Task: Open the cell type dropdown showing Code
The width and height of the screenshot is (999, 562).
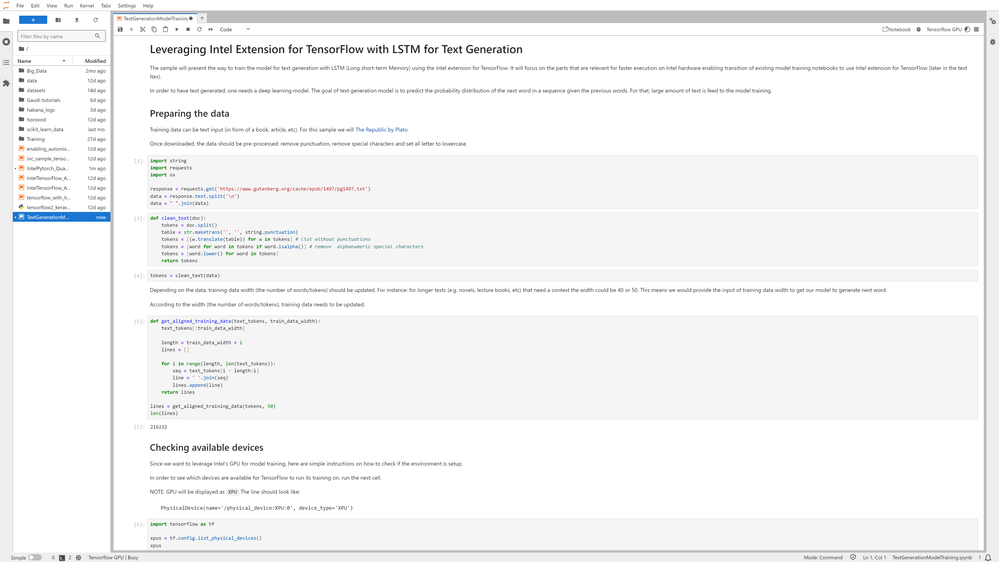Action: [x=235, y=29]
